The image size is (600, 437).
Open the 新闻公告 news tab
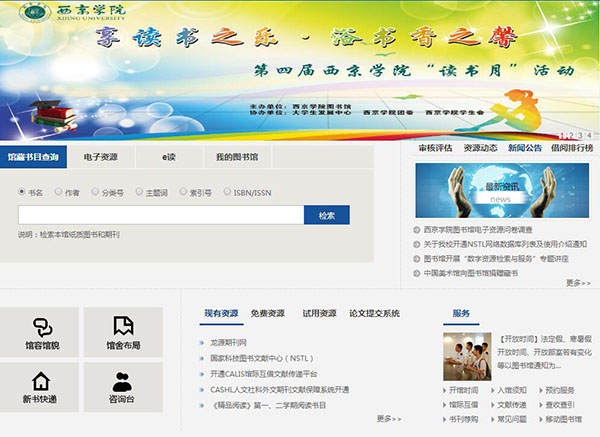(x=525, y=148)
